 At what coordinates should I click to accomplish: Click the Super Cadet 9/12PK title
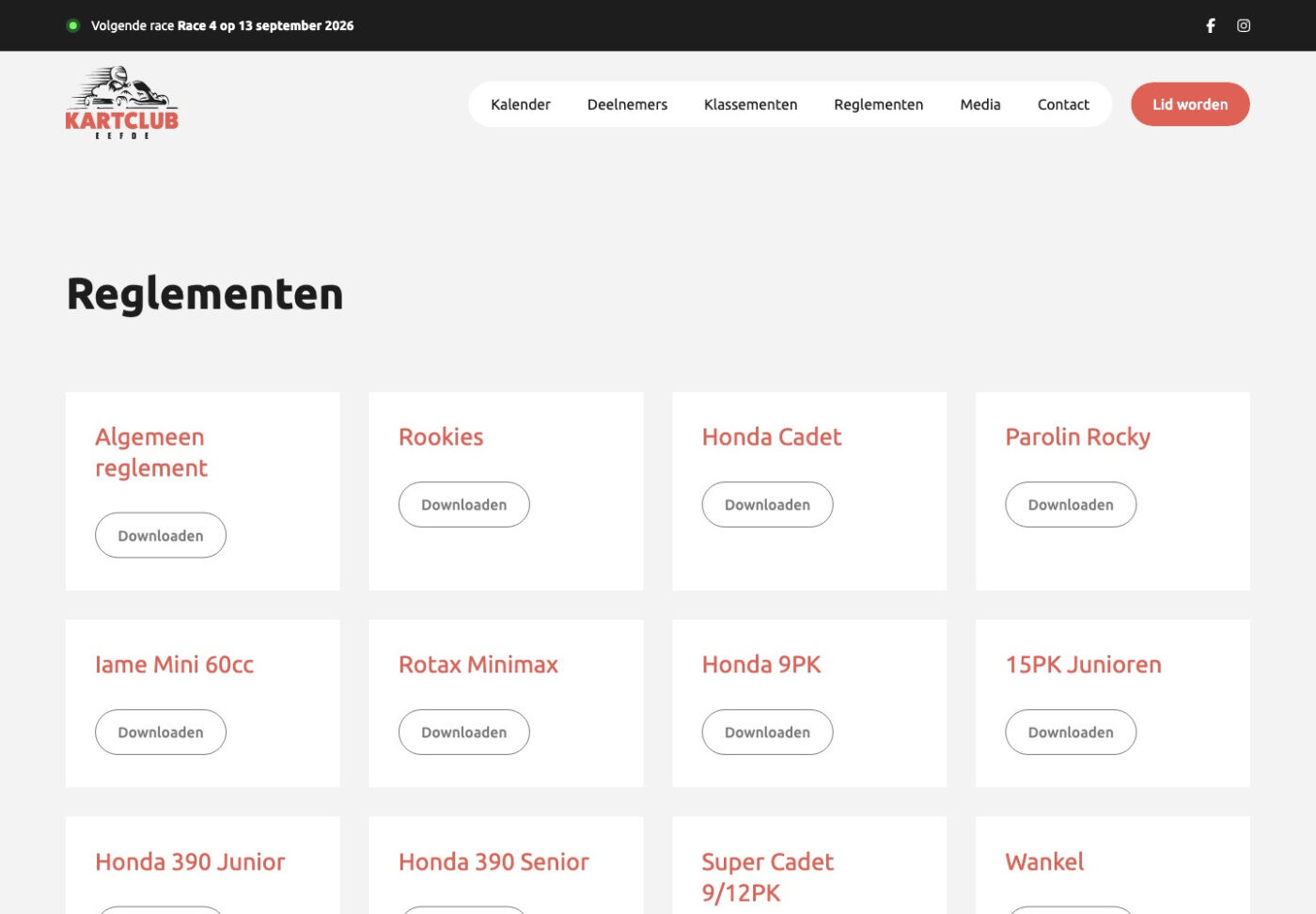tap(768, 877)
